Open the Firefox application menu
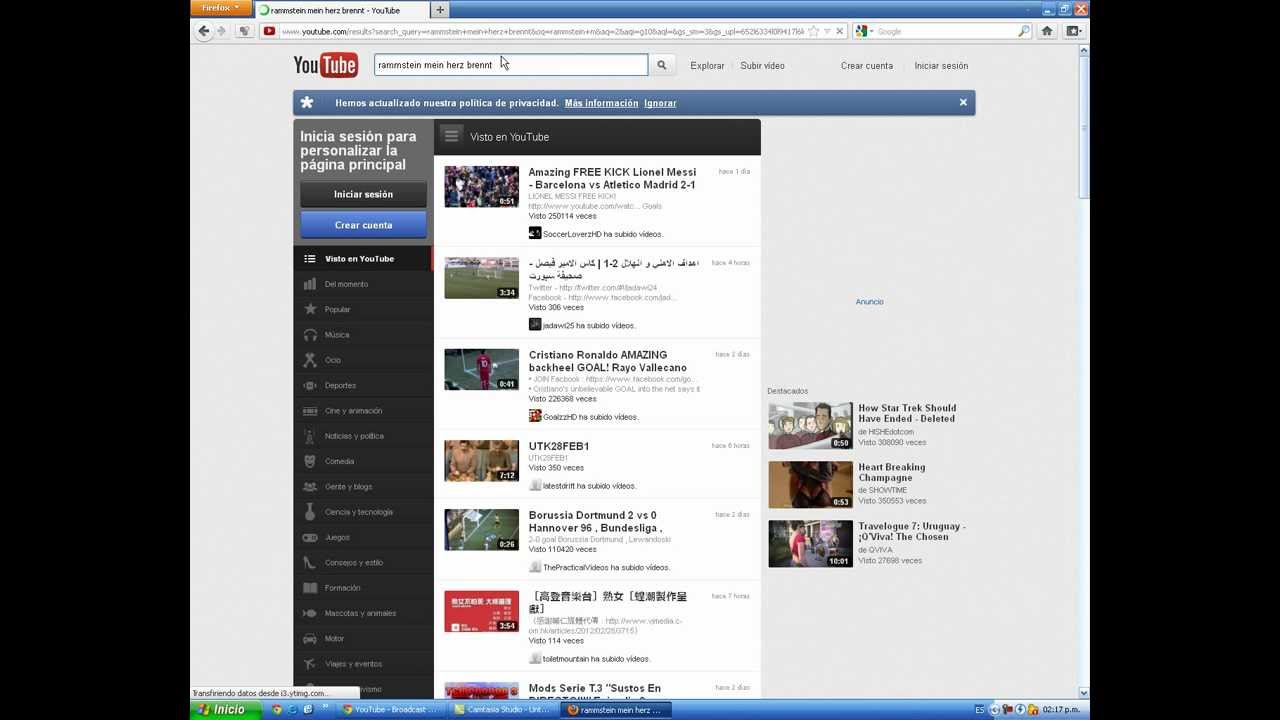1280x720 pixels. click(220, 8)
